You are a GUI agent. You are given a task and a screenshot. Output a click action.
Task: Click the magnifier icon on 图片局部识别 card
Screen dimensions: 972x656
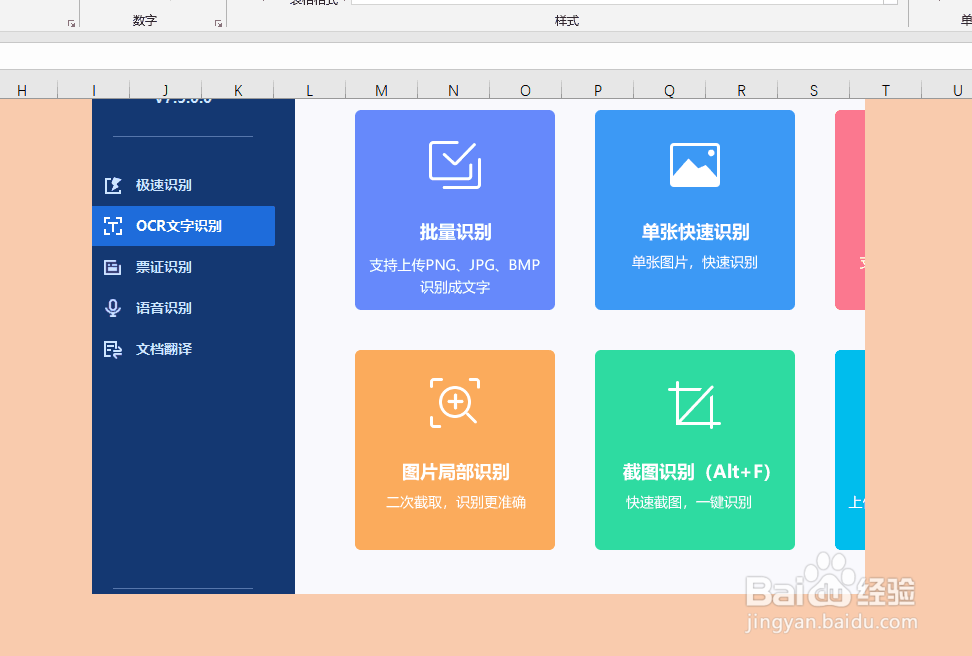coord(455,403)
